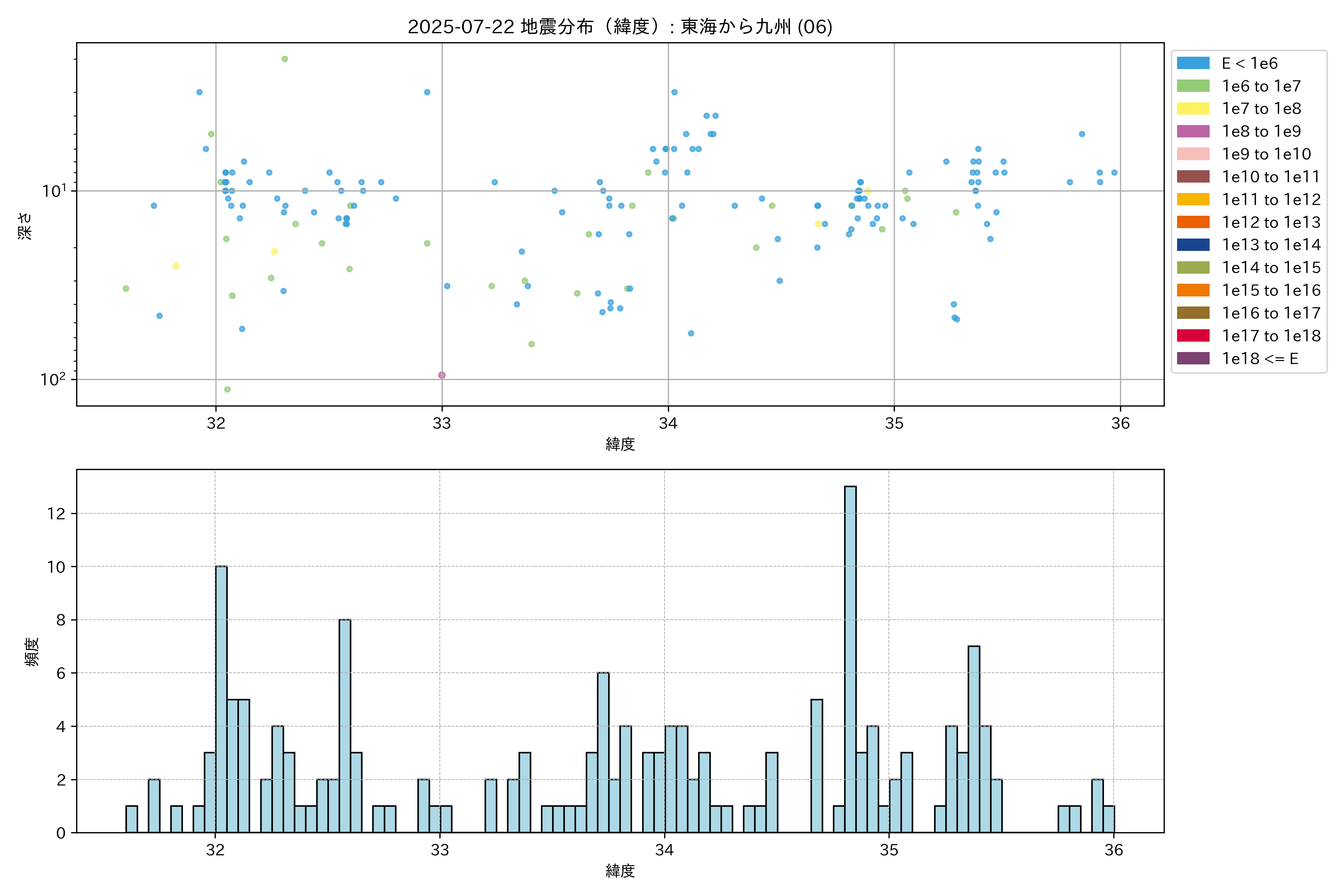Click the purple scatter point at latitude 33
This screenshot has width=1344, height=896.
442,375
